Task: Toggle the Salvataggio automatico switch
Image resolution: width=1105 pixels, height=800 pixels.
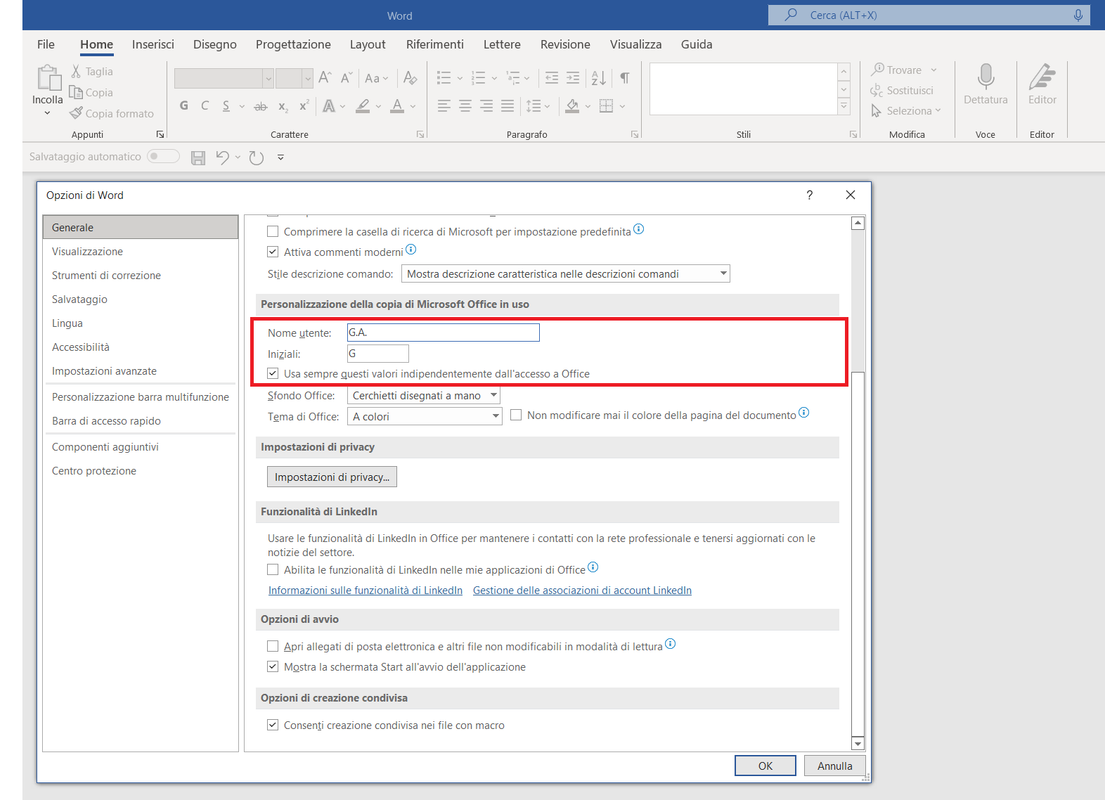Action: (163, 156)
